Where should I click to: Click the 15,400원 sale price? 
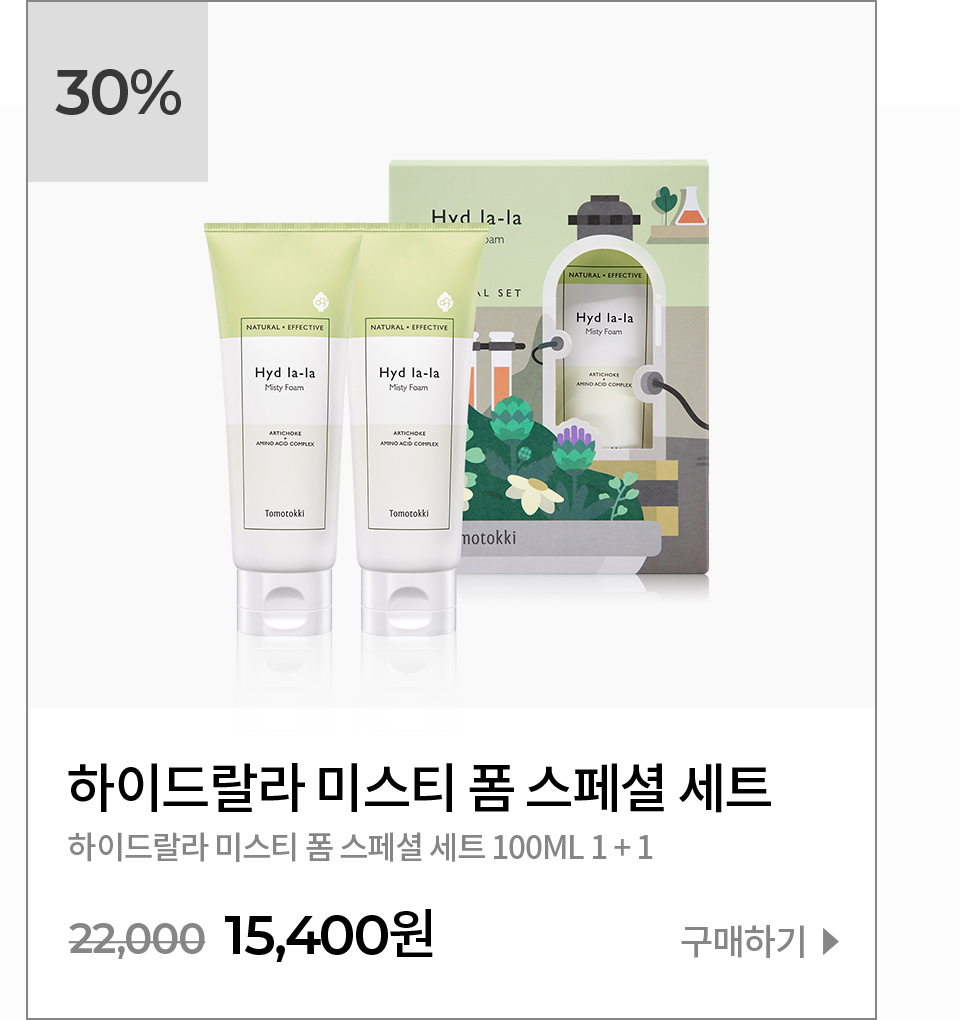tap(328, 935)
